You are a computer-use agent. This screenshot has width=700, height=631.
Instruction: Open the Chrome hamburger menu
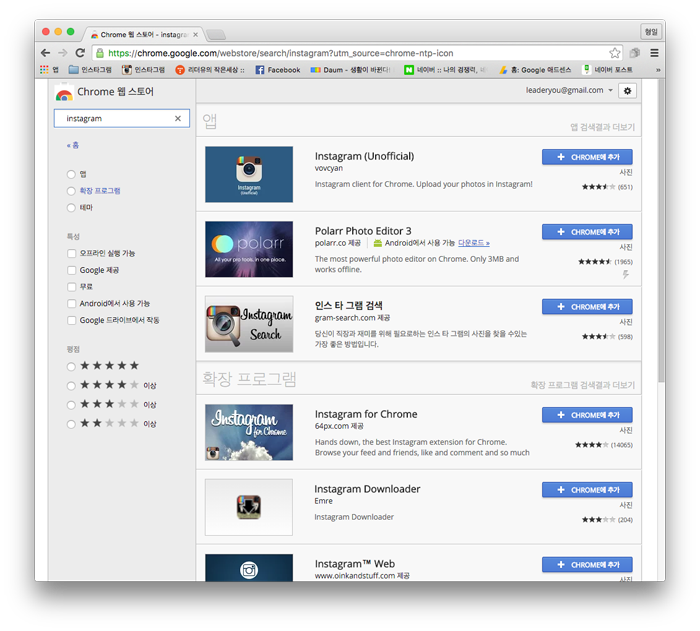pyautogui.click(x=654, y=53)
